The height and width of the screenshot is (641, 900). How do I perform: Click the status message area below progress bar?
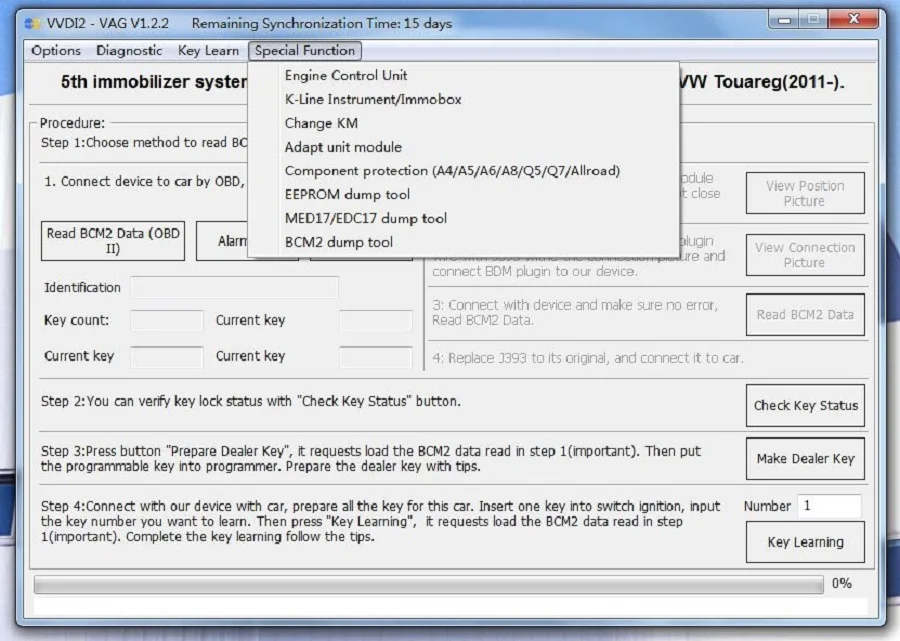point(451,606)
